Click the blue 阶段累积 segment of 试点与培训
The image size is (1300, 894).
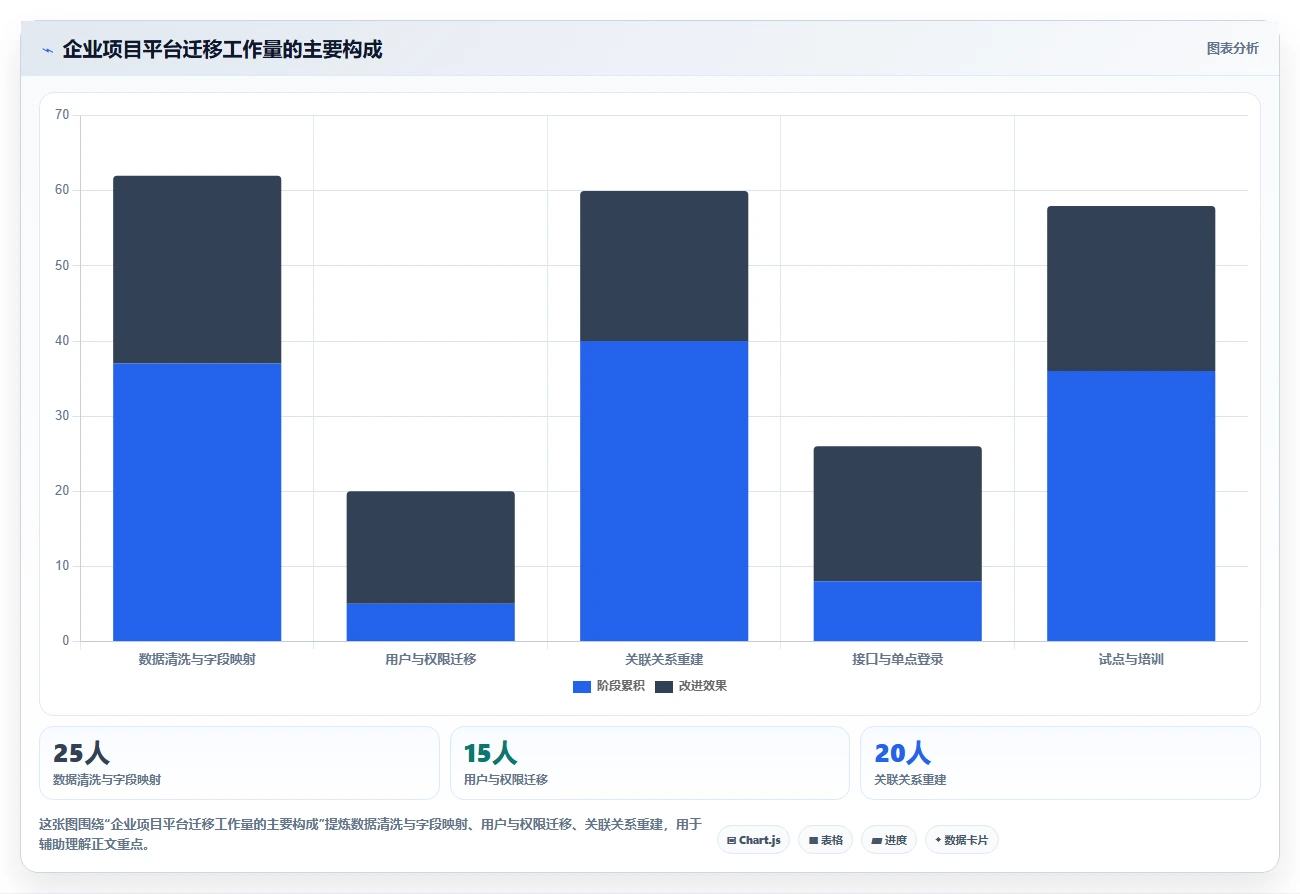tap(1131, 506)
